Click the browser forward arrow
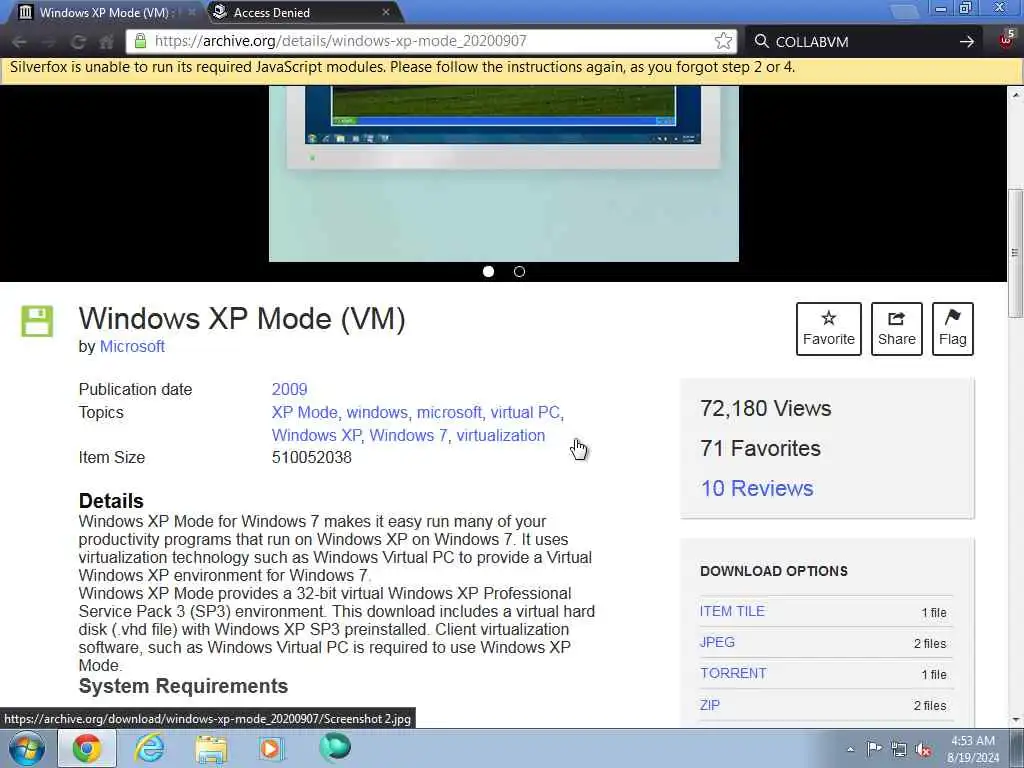 pos(49,42)
